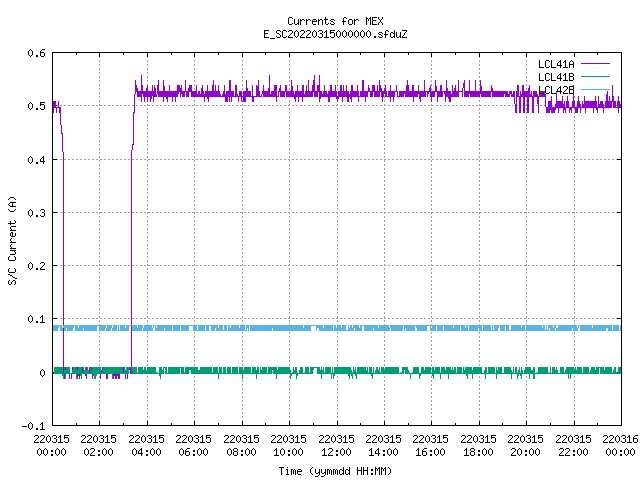Click the x-axis tick '220315 16:00'
This screenshot has height=480, width=640.
[x=431, y=445]
